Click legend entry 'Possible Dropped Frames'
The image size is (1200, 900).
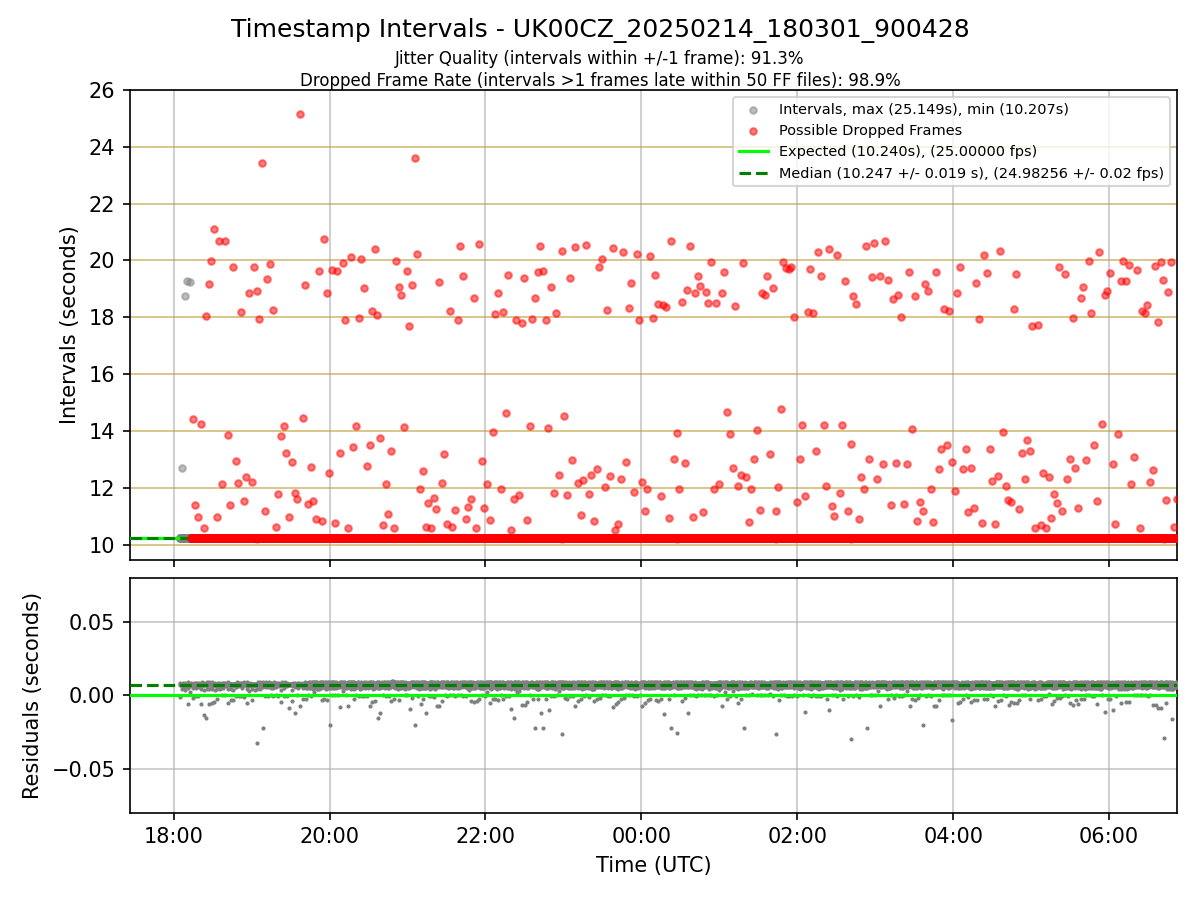pos(870,130)
